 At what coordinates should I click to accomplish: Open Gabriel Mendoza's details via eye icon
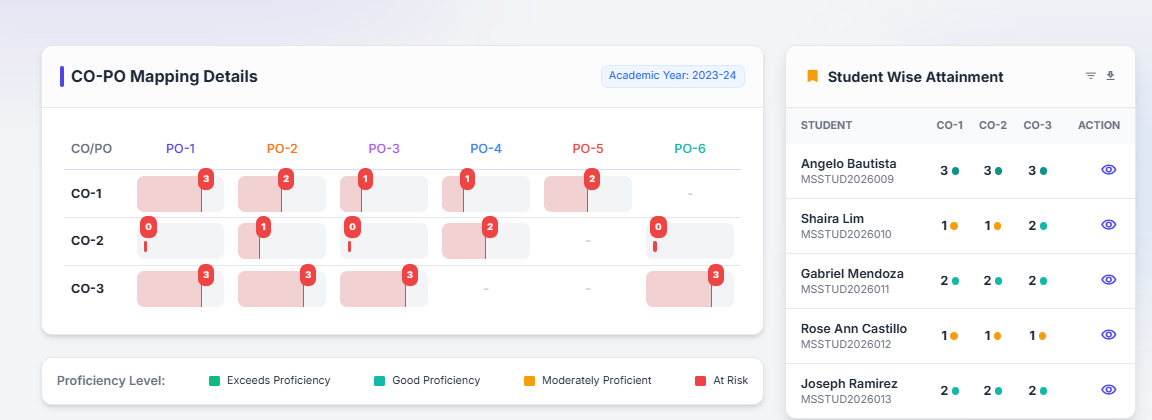point(1108,280)
